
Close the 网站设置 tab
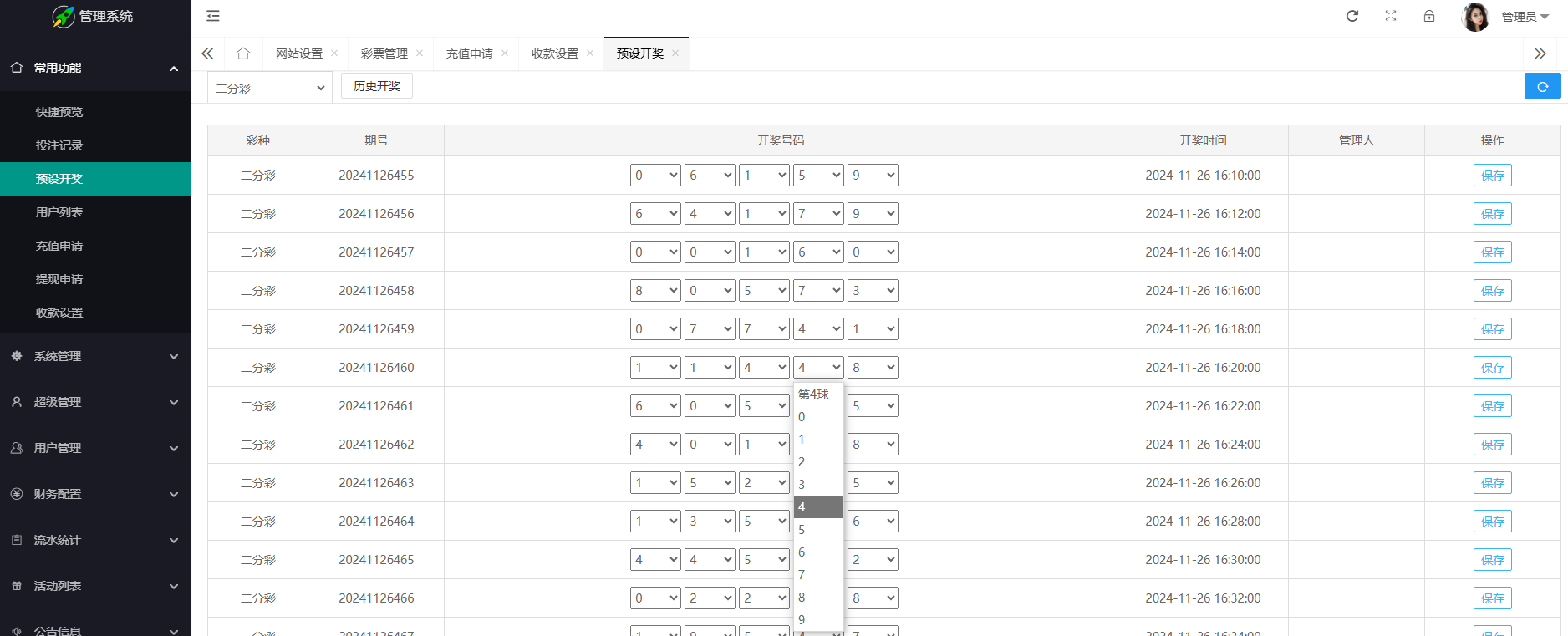334,53
